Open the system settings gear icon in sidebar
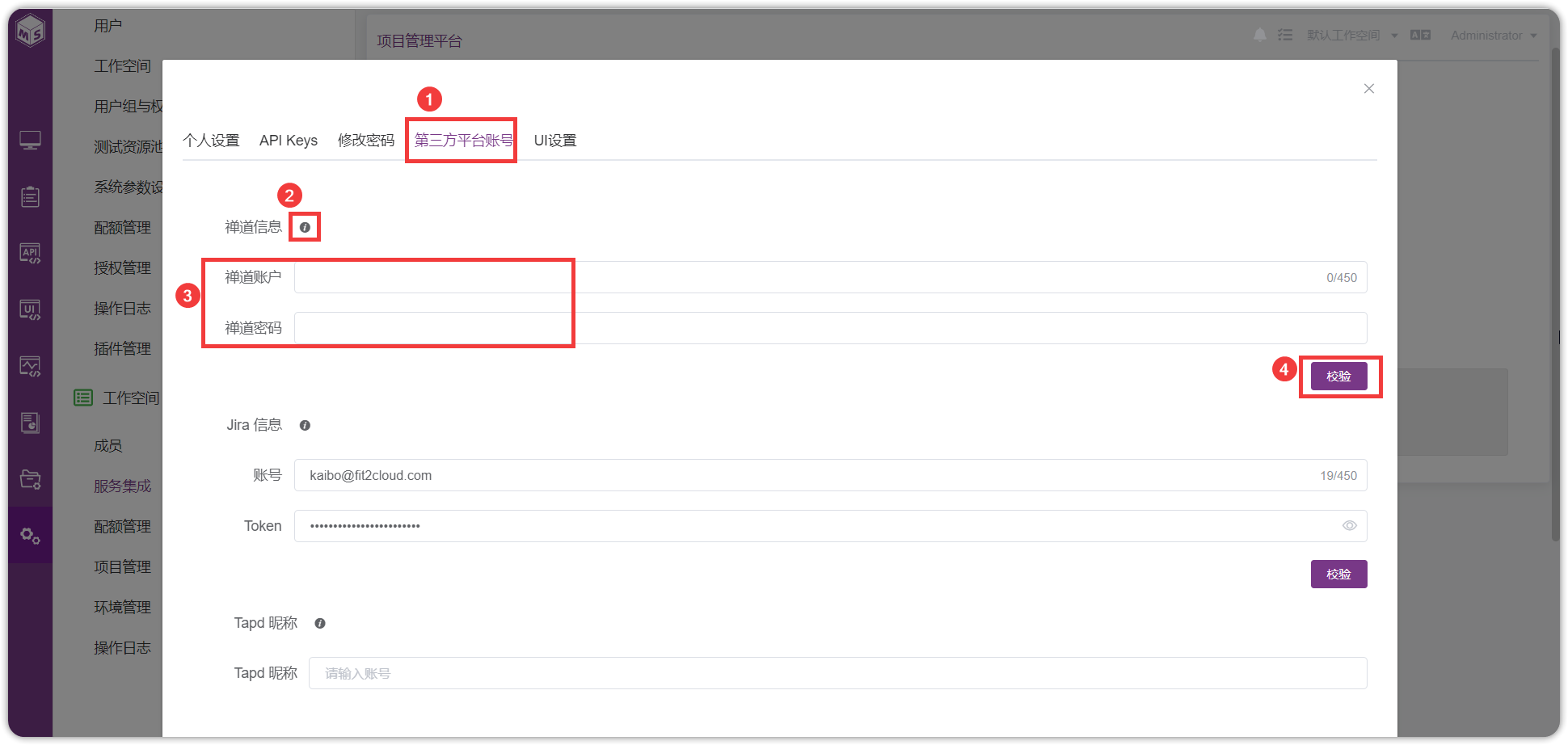This screenshot has height=745, width=1568. [30, 536]
